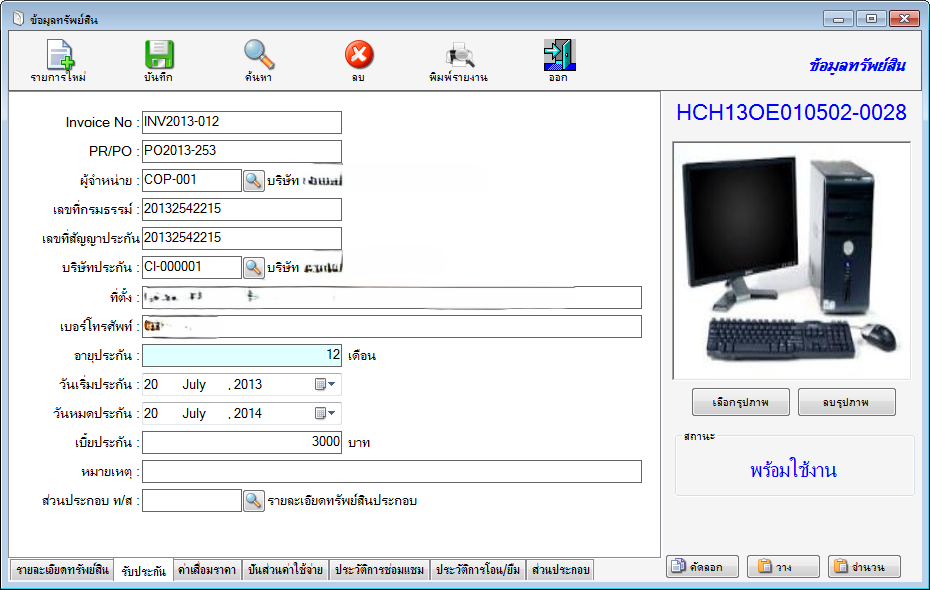Click รายละเอียดทรัพย์สินประกอบ label text
This screenshot has width=930, height=590.
pyautogui.click(x=342, y=500)
